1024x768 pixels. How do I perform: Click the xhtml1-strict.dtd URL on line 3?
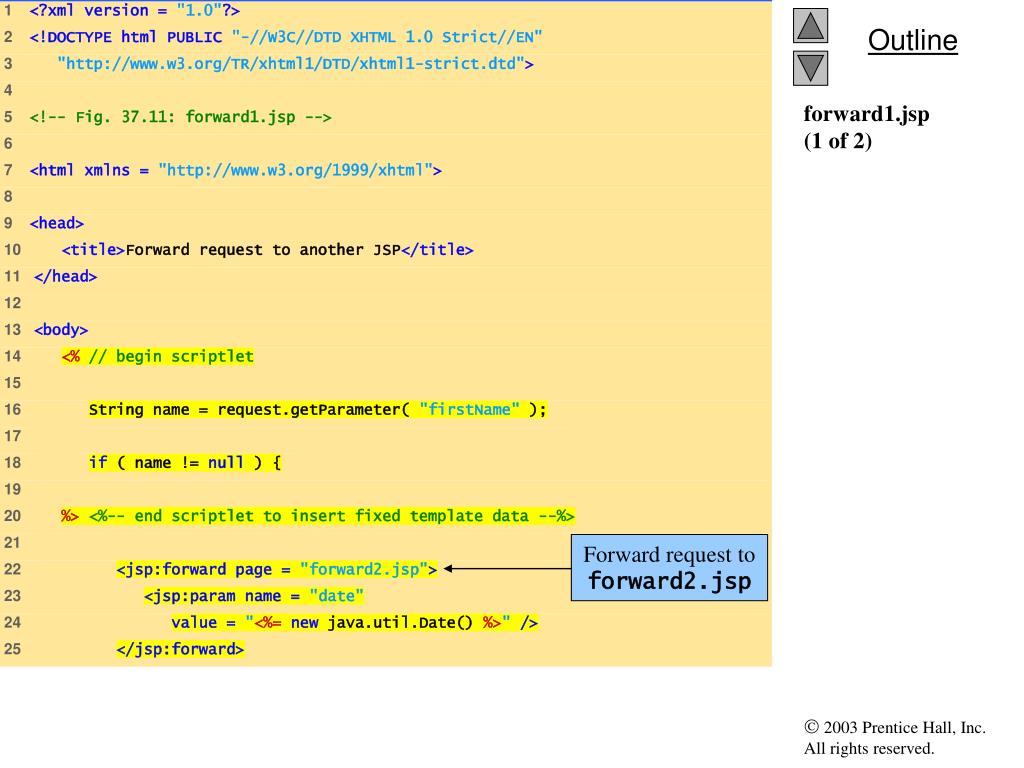[295, 64]
